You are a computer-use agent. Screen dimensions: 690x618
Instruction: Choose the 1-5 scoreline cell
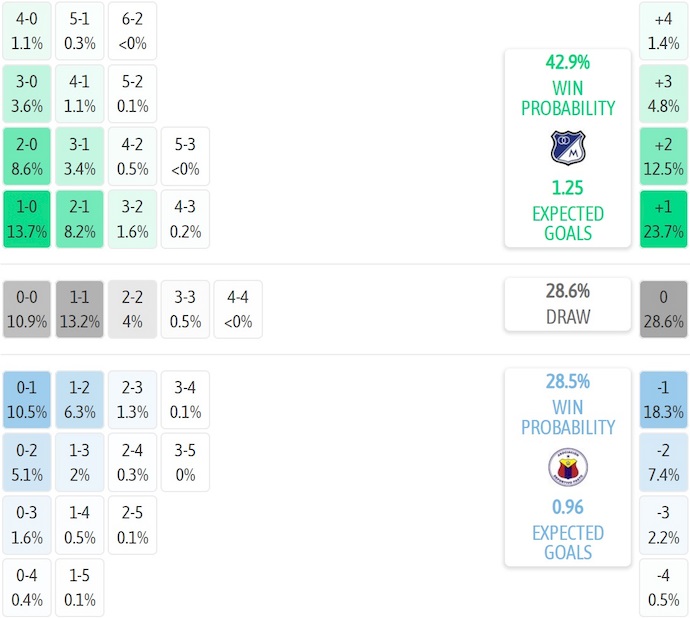coord(80,588)
